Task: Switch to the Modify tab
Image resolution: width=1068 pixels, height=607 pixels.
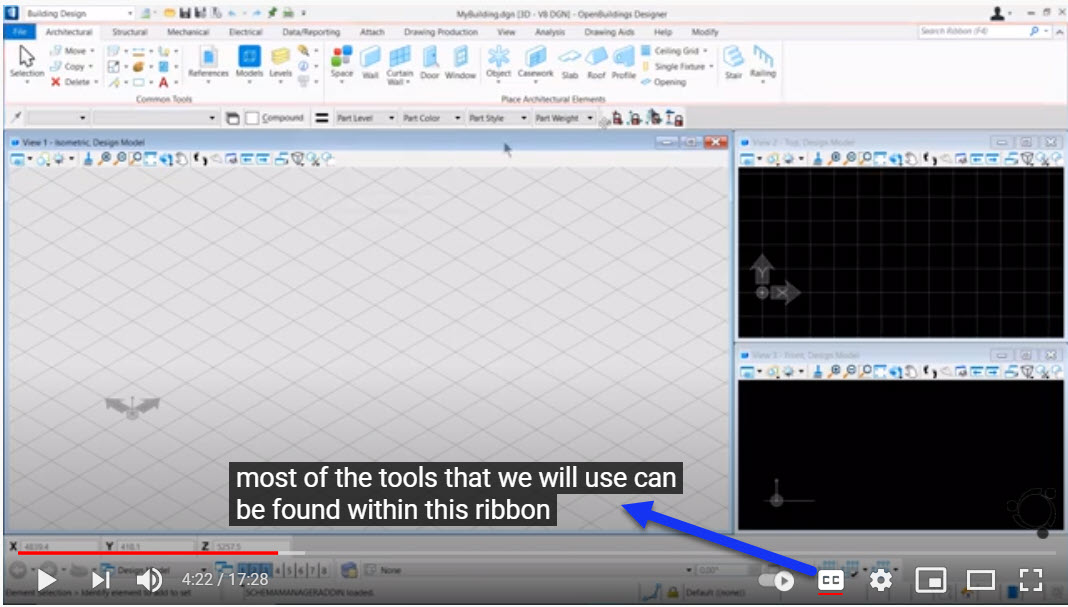Action: point(705,31)
